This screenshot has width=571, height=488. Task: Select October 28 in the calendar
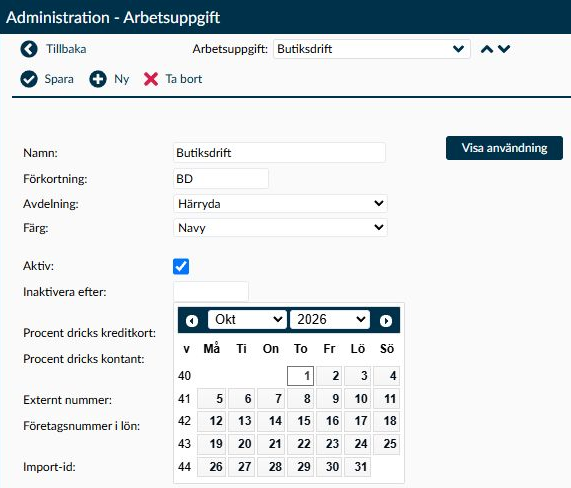point(271,467)
